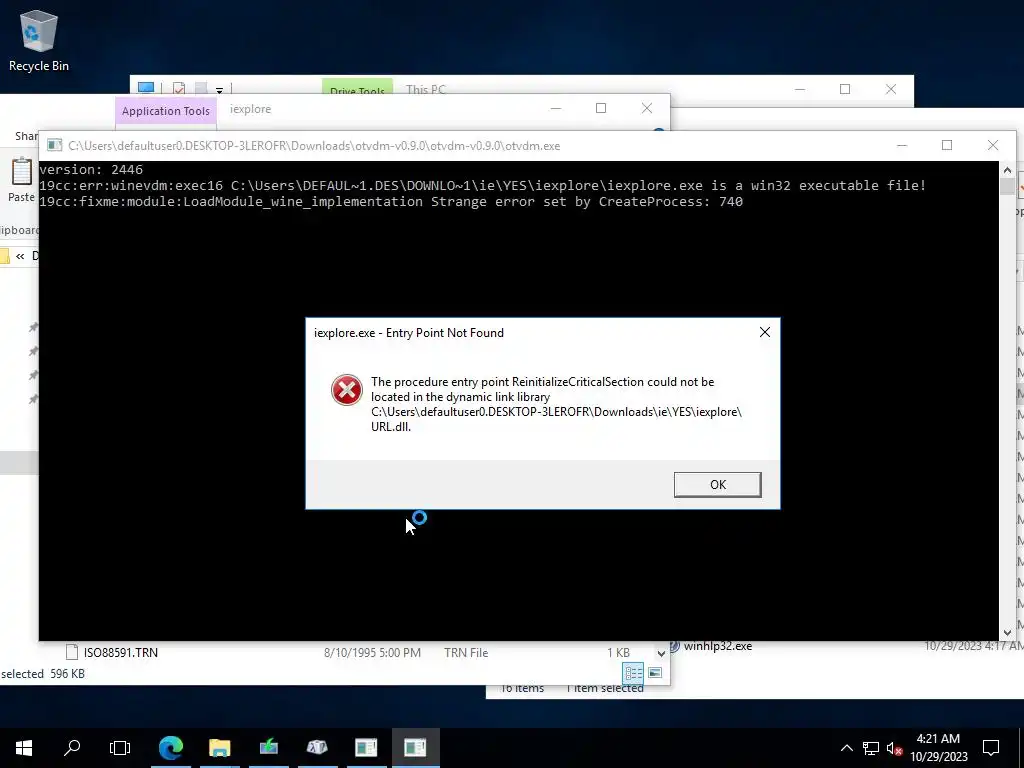Viewport: 1024px width, 768px height.
Task: Open the otvdm.exe console window system menu icon
Action: click(54, 146)
